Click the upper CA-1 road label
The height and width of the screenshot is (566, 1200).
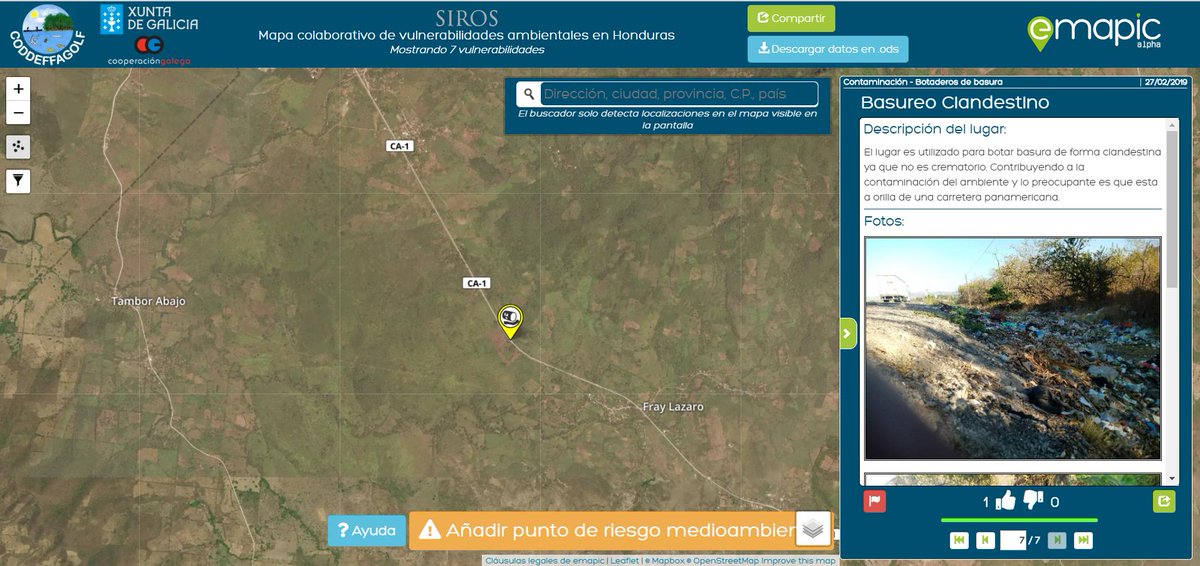400,146
